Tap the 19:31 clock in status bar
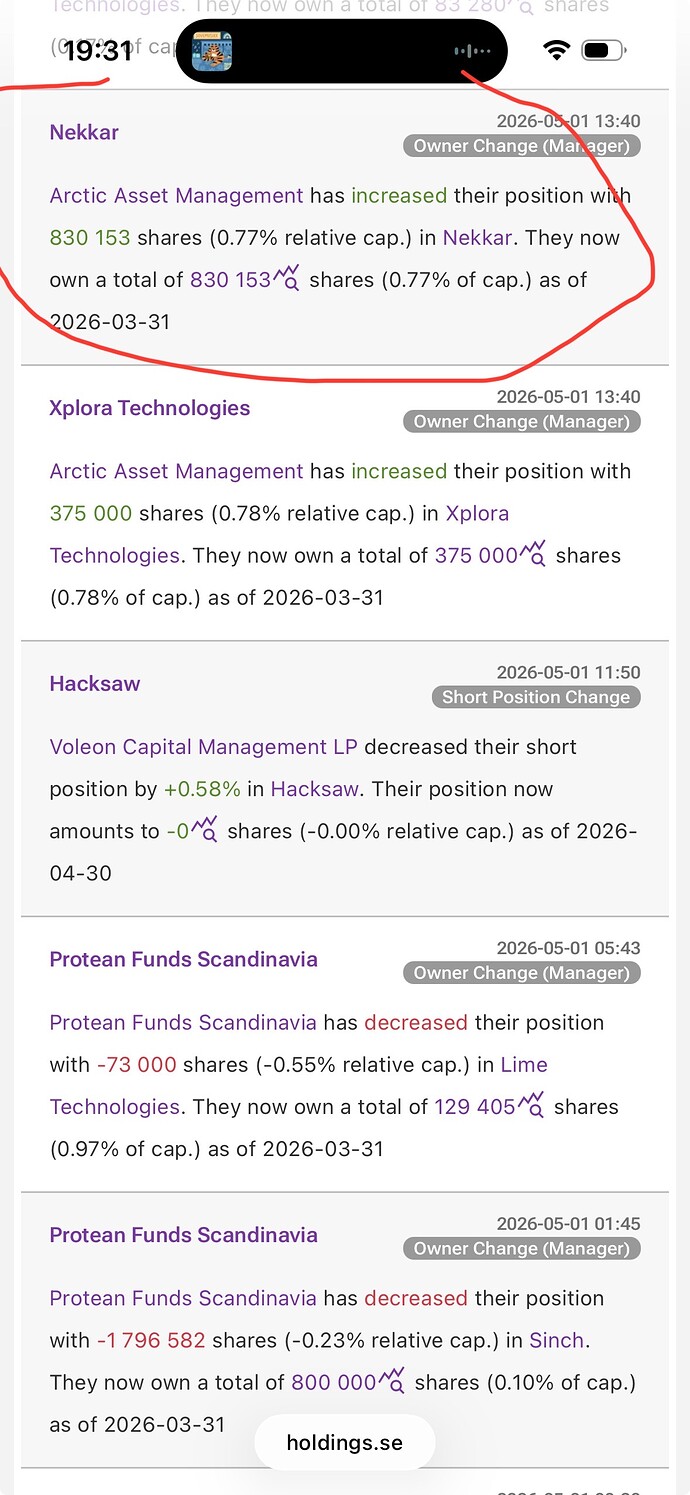Screen dimensions: 690x1495 pos(98,50)
